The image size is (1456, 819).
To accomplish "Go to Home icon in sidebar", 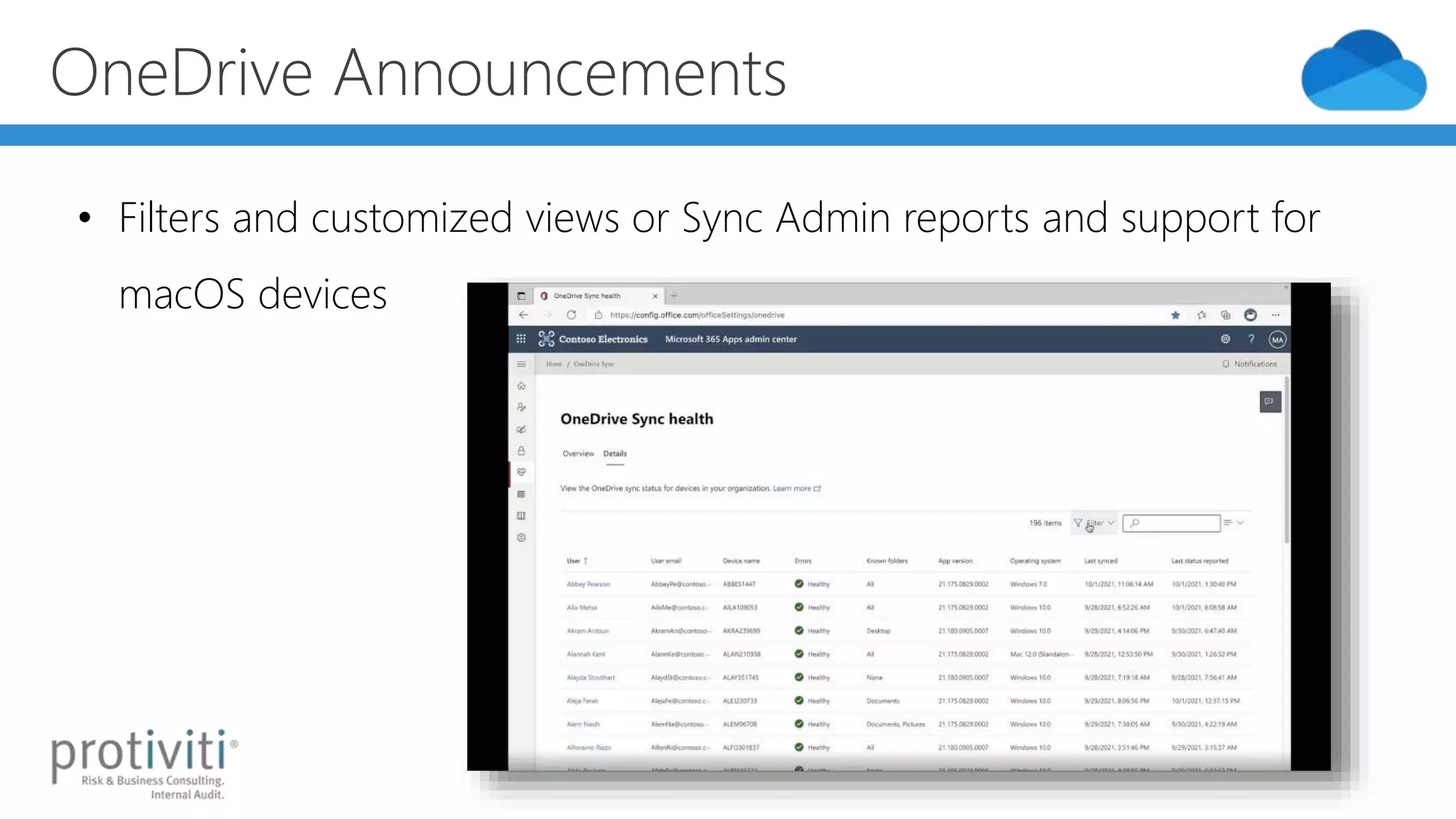I will click(x=521, y=386).
